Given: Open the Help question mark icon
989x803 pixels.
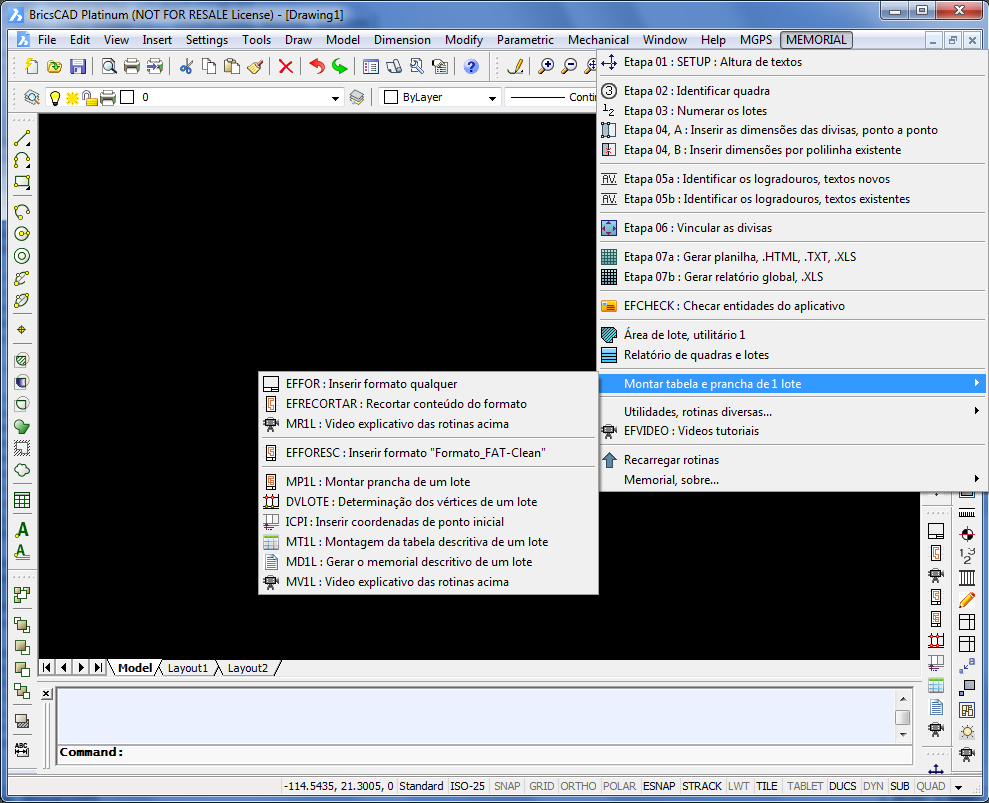Looking at the screenshot, I should click(471, 67).
